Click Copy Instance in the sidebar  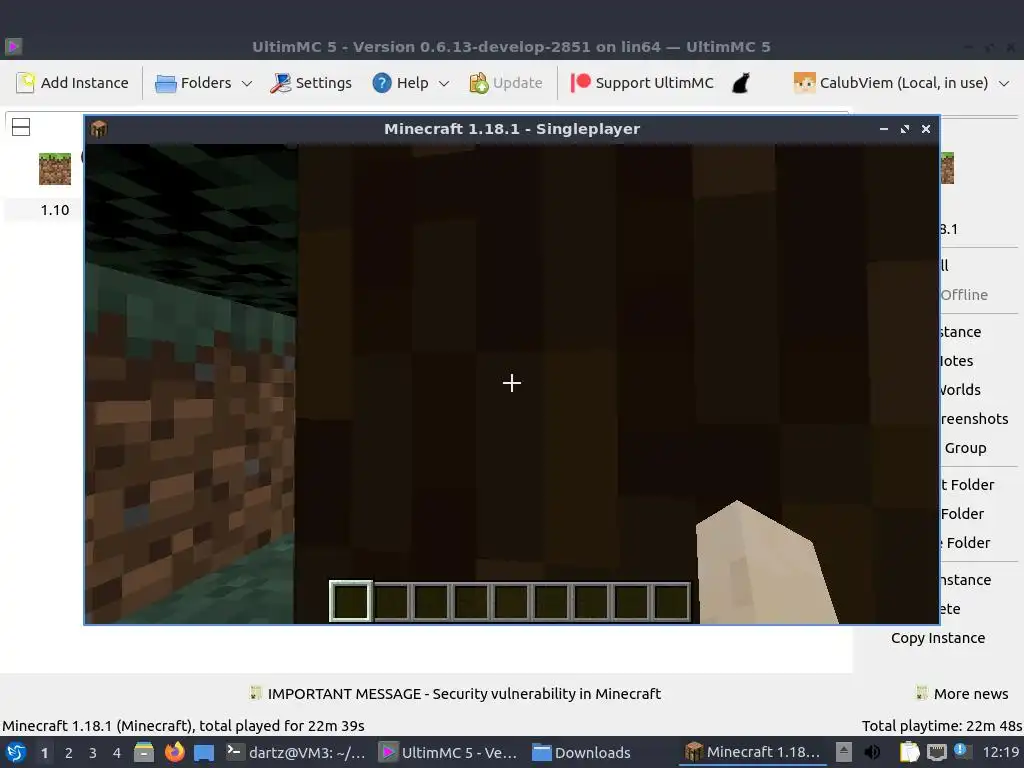click(938, 638)
